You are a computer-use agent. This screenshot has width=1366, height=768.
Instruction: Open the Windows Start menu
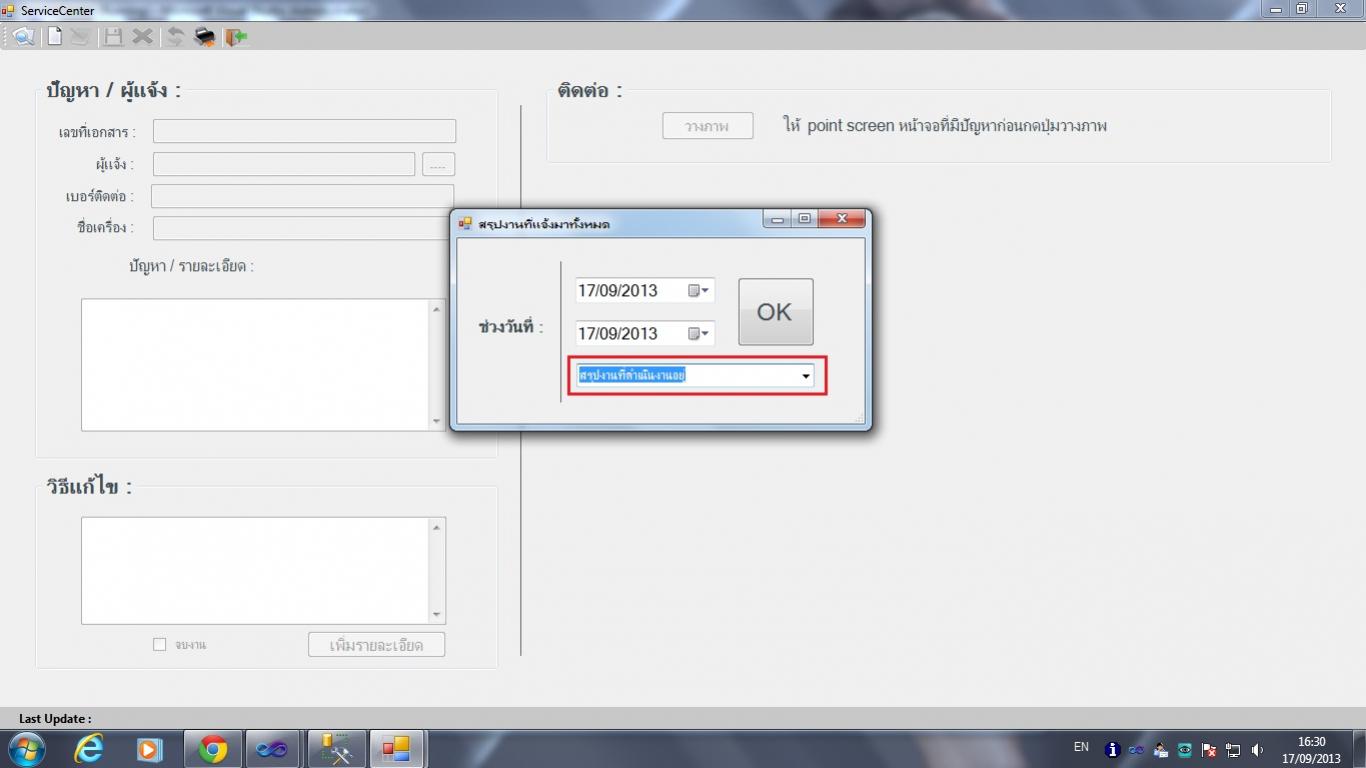coord(26,748)
